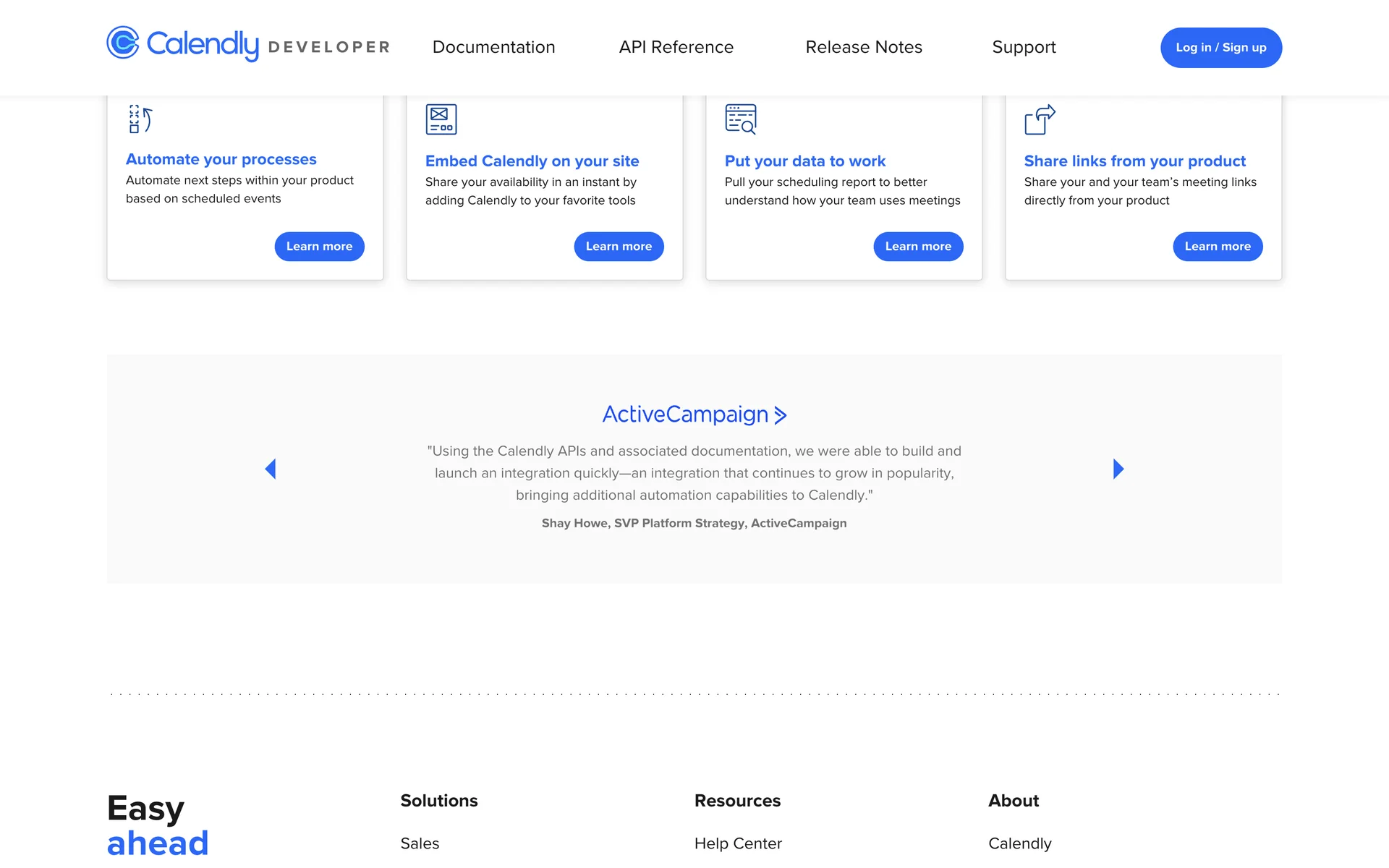Viewport: 1389px width, 868px height.
Task: Click the Embed Calendly envelope icon
Action: [x=441, y=119]
